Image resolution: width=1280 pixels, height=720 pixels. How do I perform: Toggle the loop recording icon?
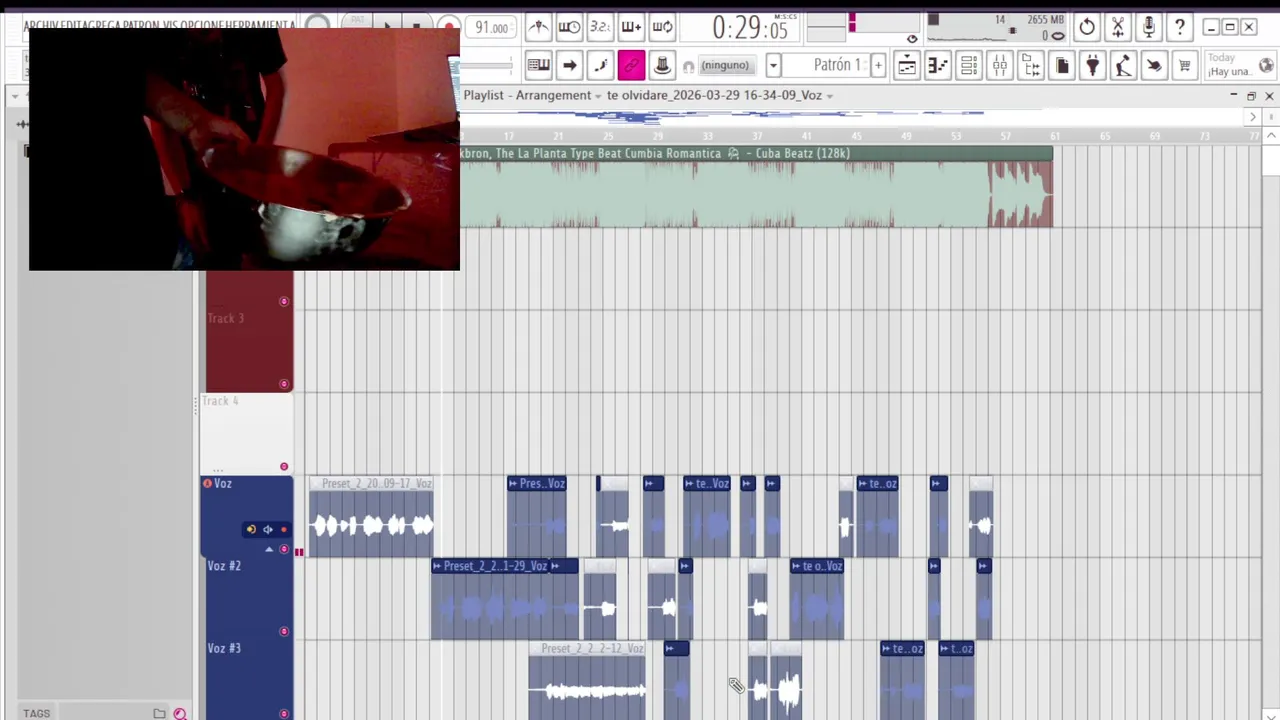coord(662,27)
